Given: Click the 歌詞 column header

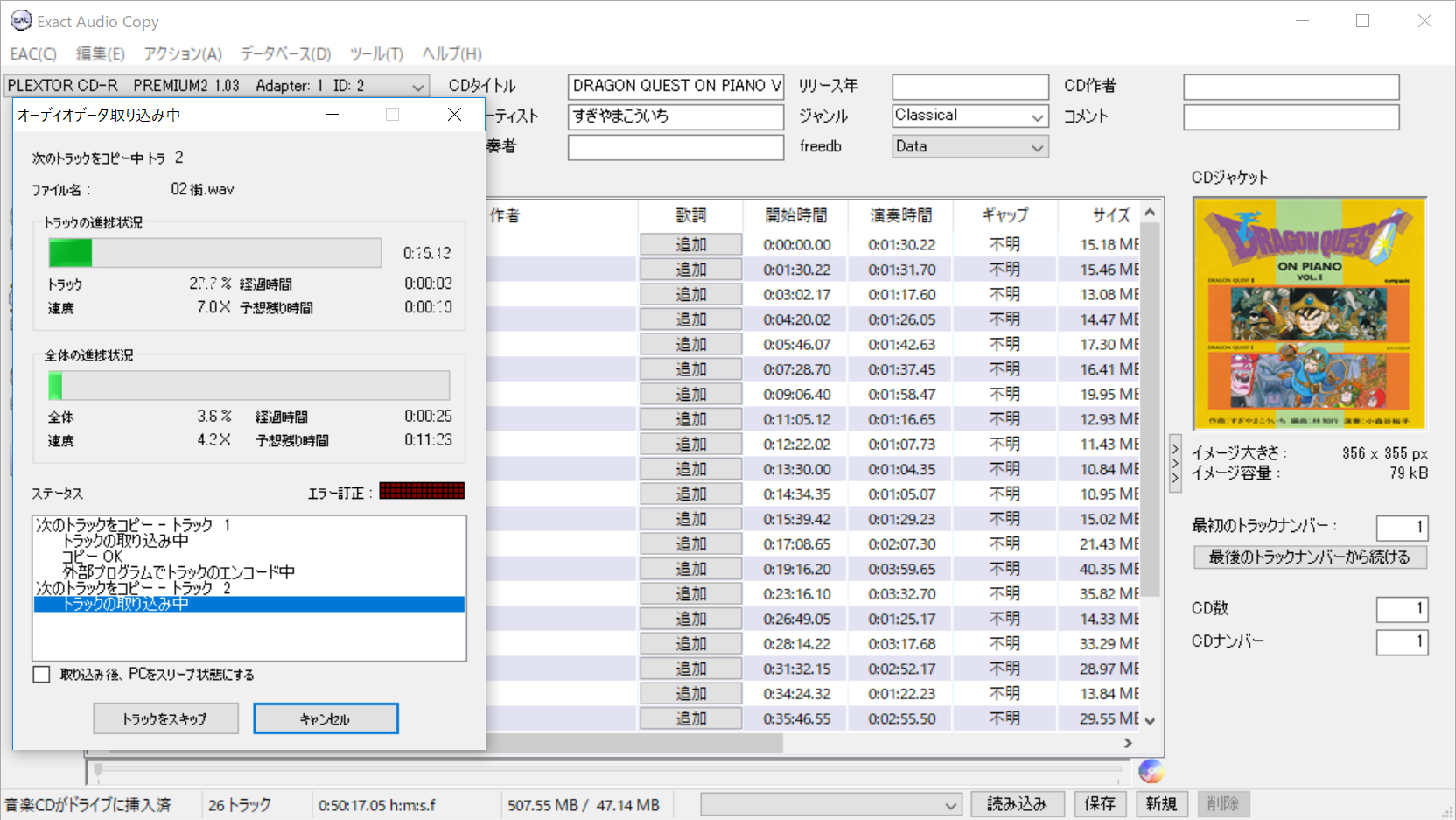Looking at the screenshot, I should coord(690,214).
